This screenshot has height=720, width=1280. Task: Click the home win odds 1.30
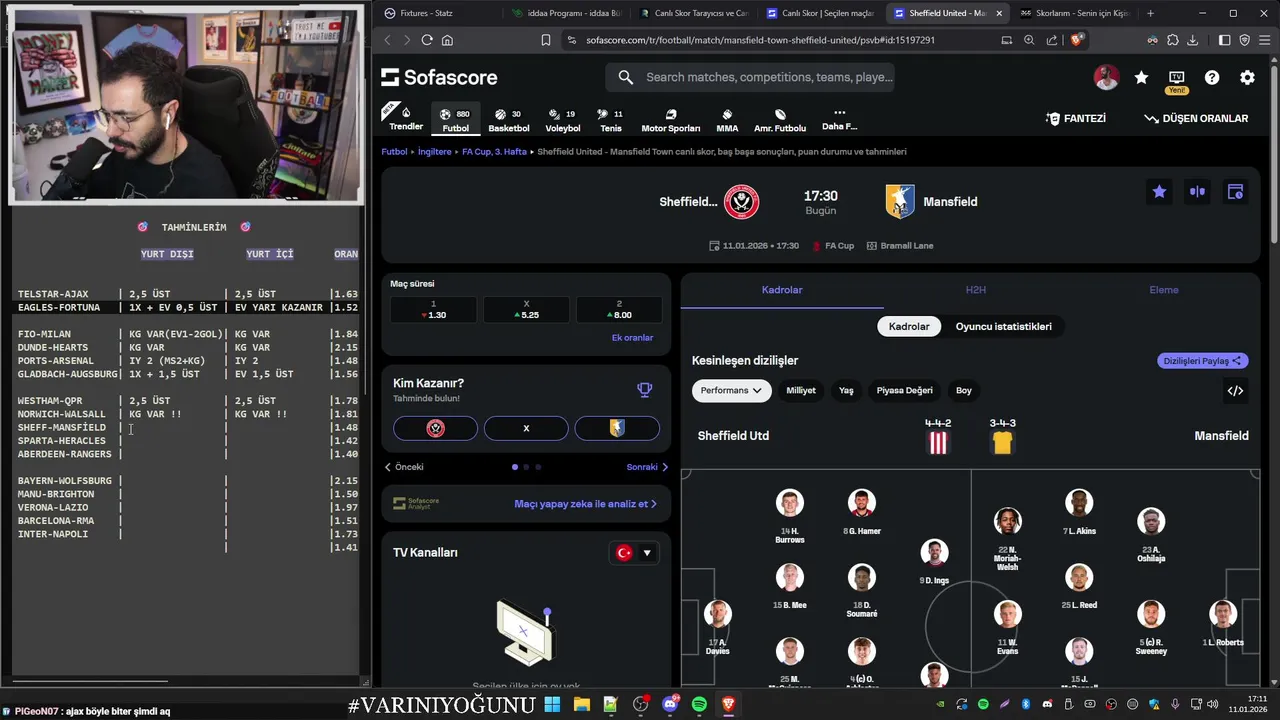(433, 309)
